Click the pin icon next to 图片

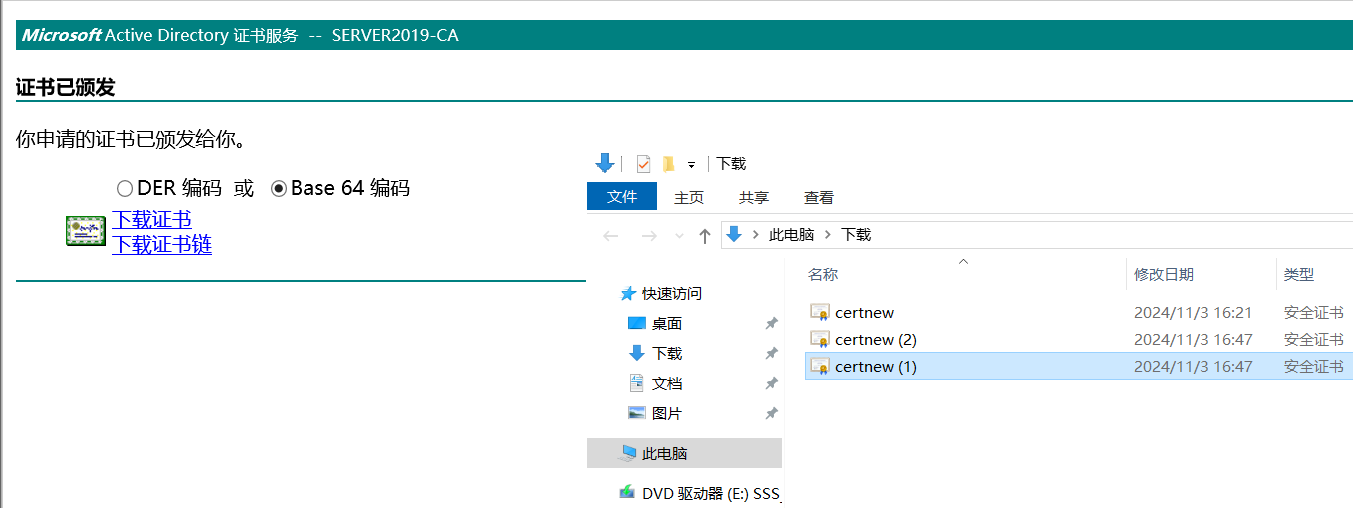tap(771, 414)
